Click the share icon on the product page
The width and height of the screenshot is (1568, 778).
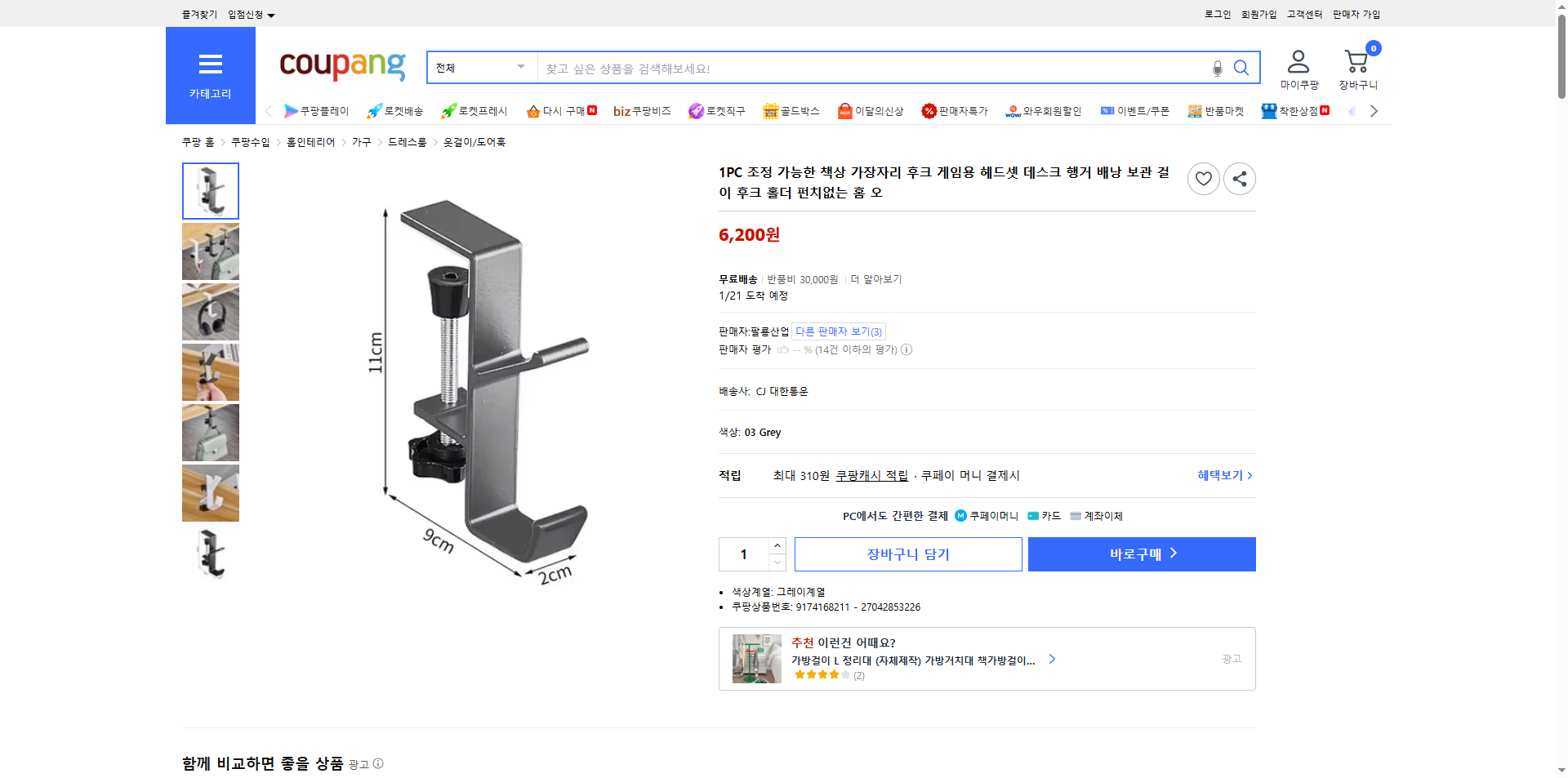pyautogui.click(x=1239, y=179)
